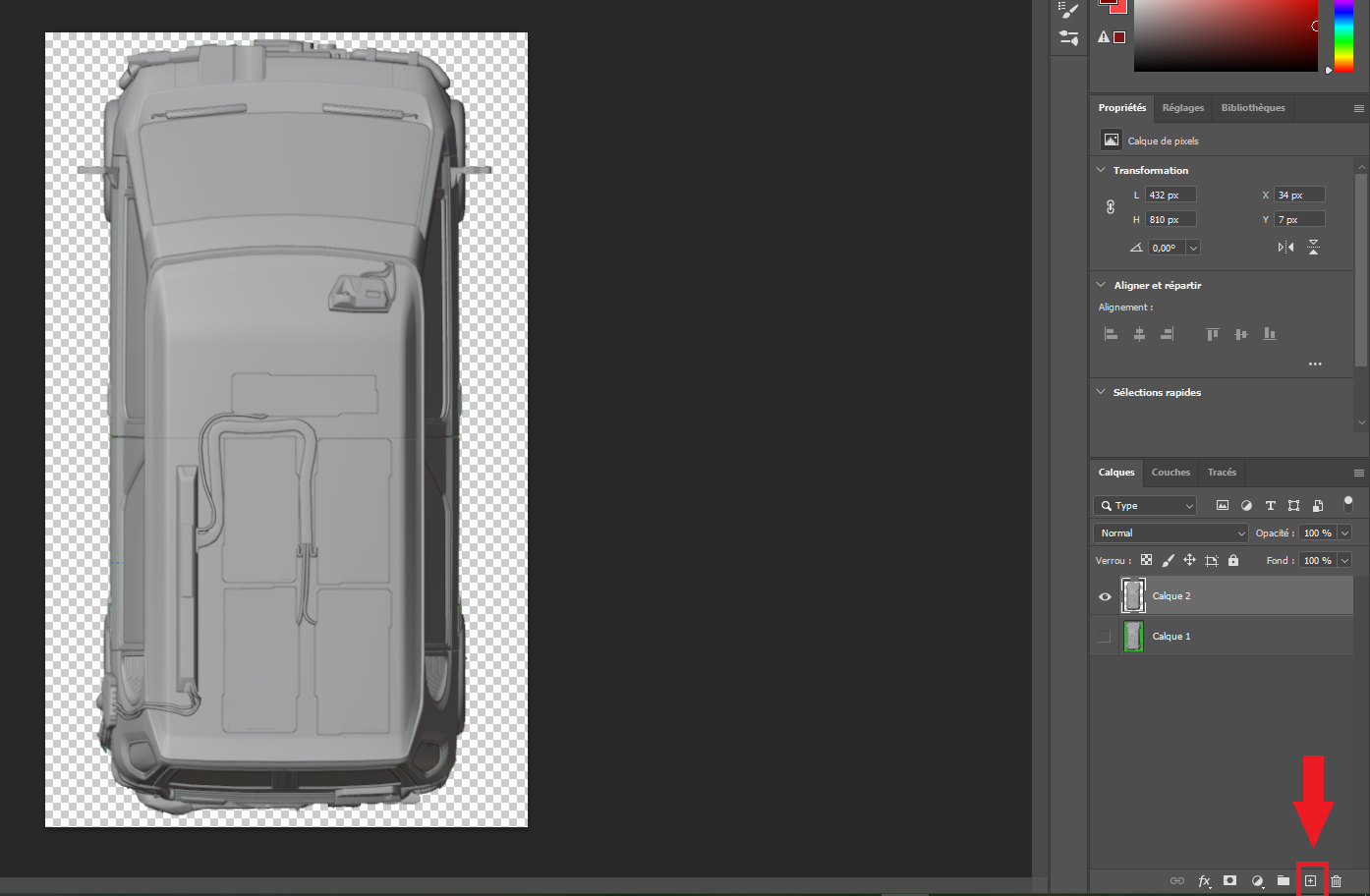Create a new layer group folder
The image size is (1370, 896).
point(1284,881)
